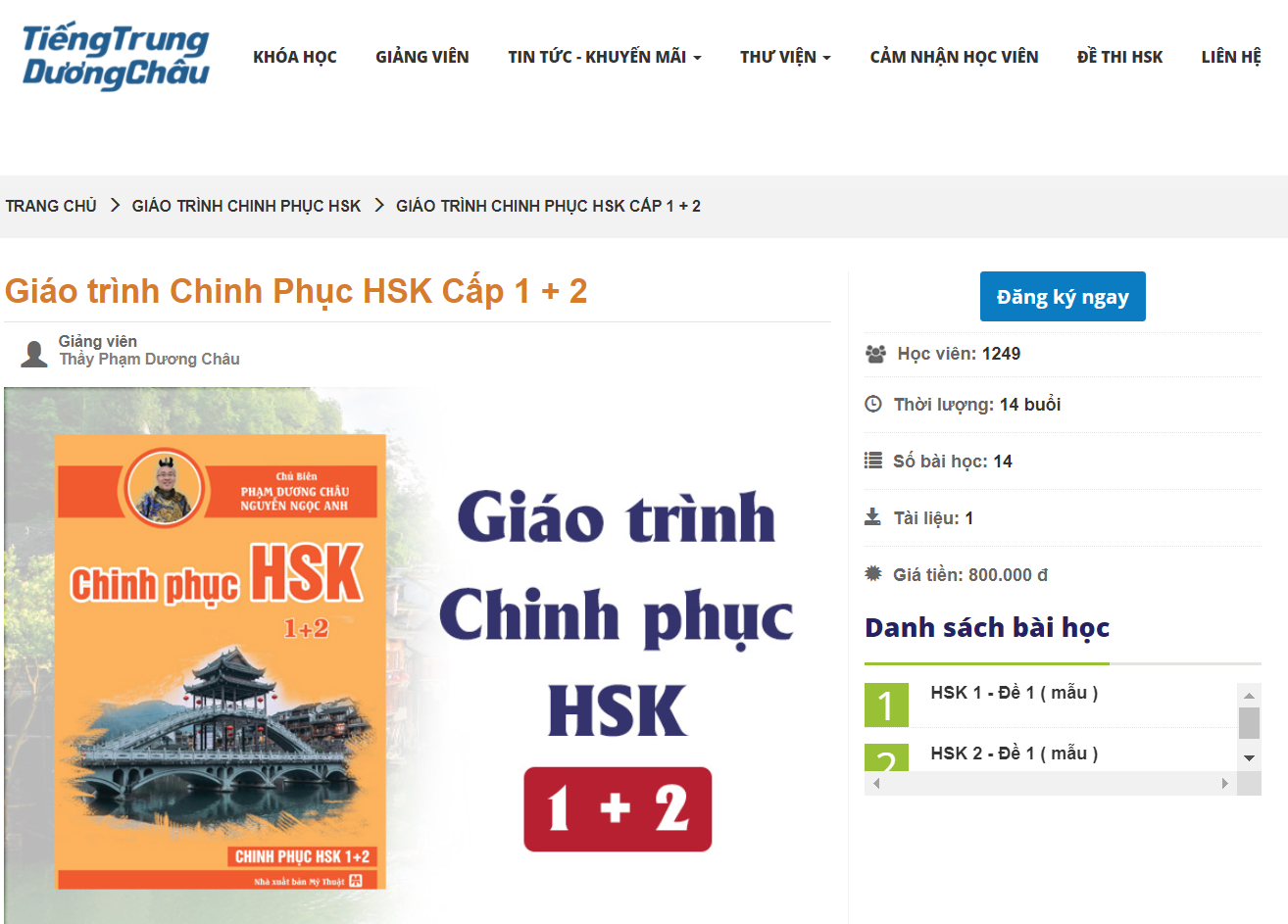Click the Học viên group icon
Screen dimensions: 1288x924
click(875, 354)
